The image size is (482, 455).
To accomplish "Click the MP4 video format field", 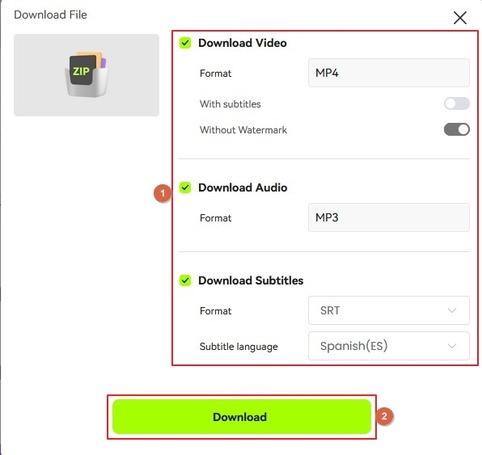I will (389, 73).
